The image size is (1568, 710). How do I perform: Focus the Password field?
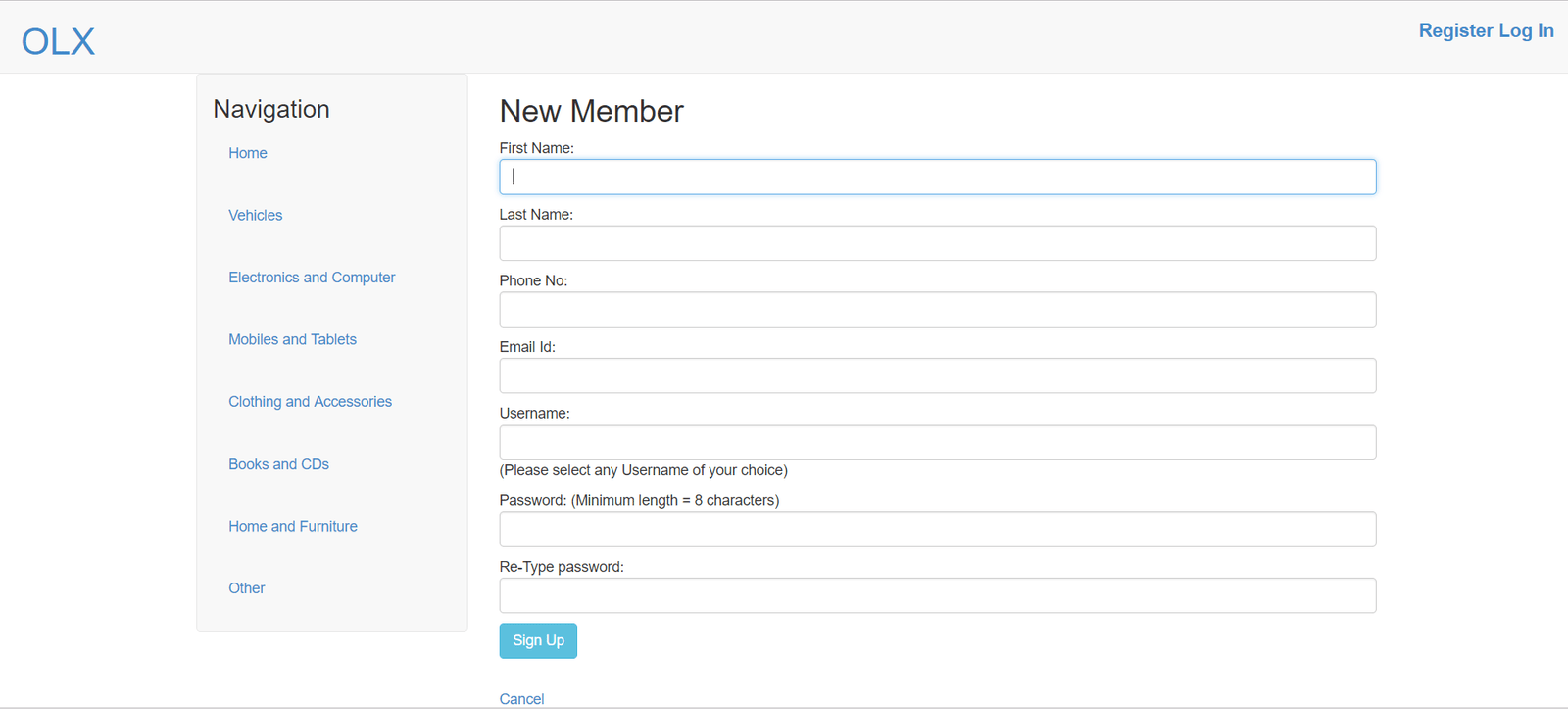[937, 530]
